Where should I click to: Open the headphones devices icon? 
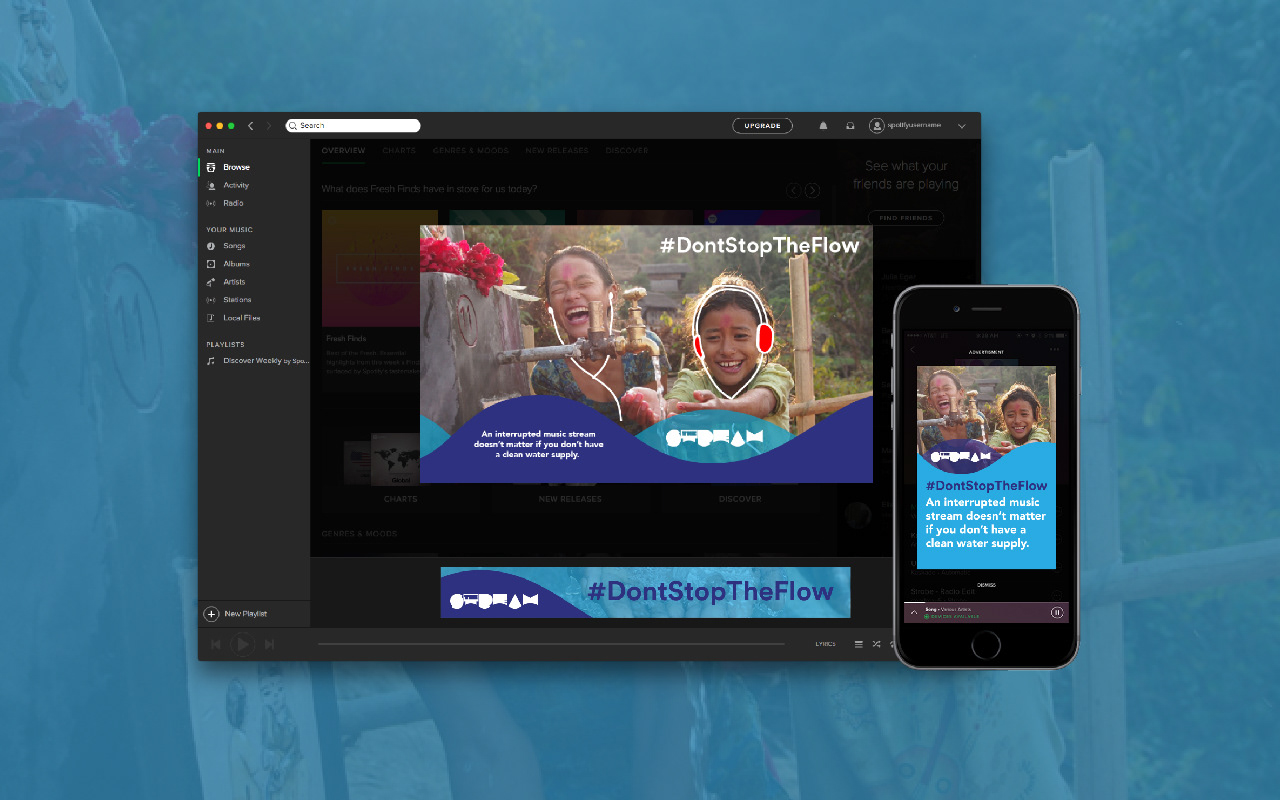[x=850, y=126]
